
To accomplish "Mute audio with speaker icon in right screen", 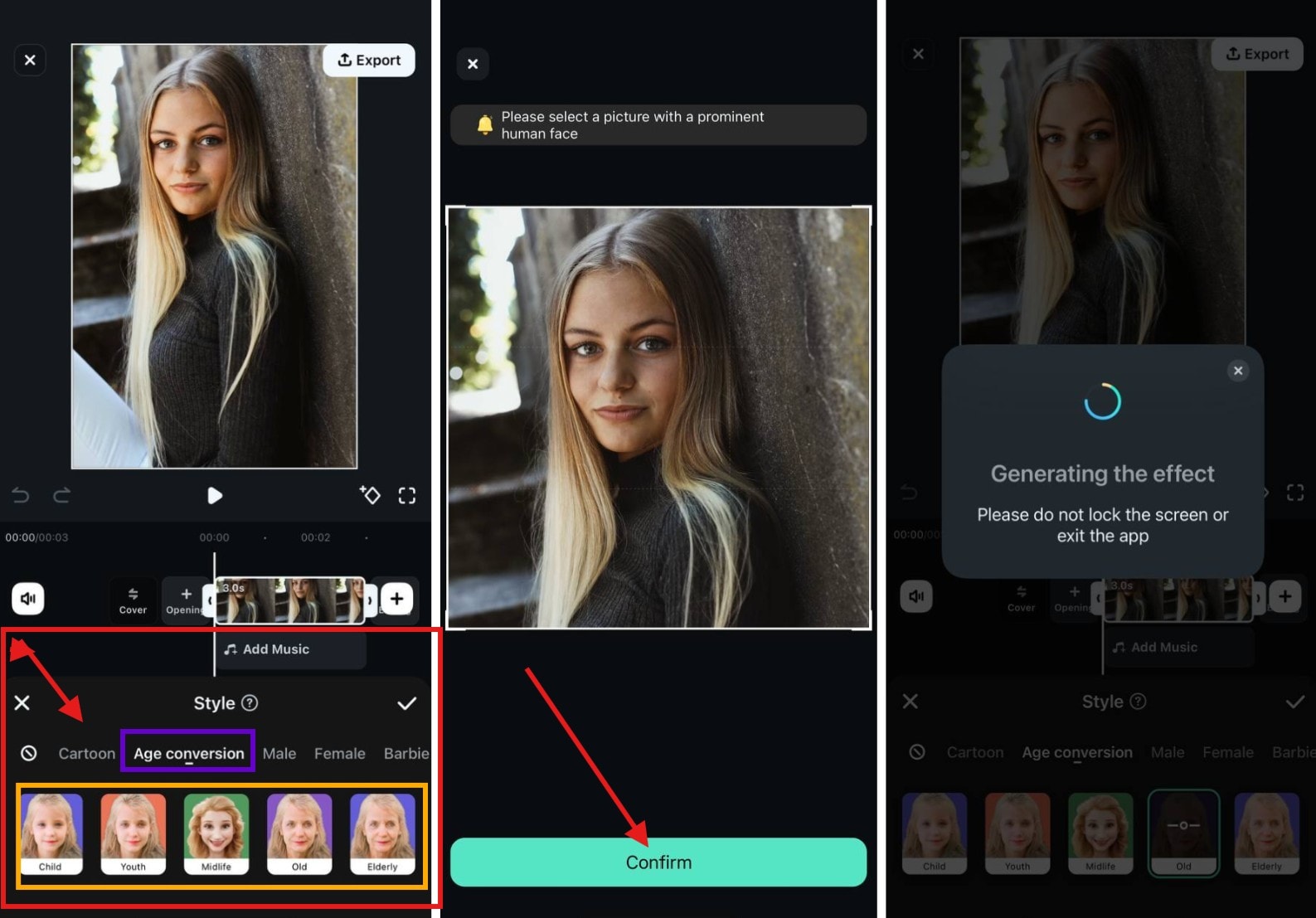I will (916, 595).
